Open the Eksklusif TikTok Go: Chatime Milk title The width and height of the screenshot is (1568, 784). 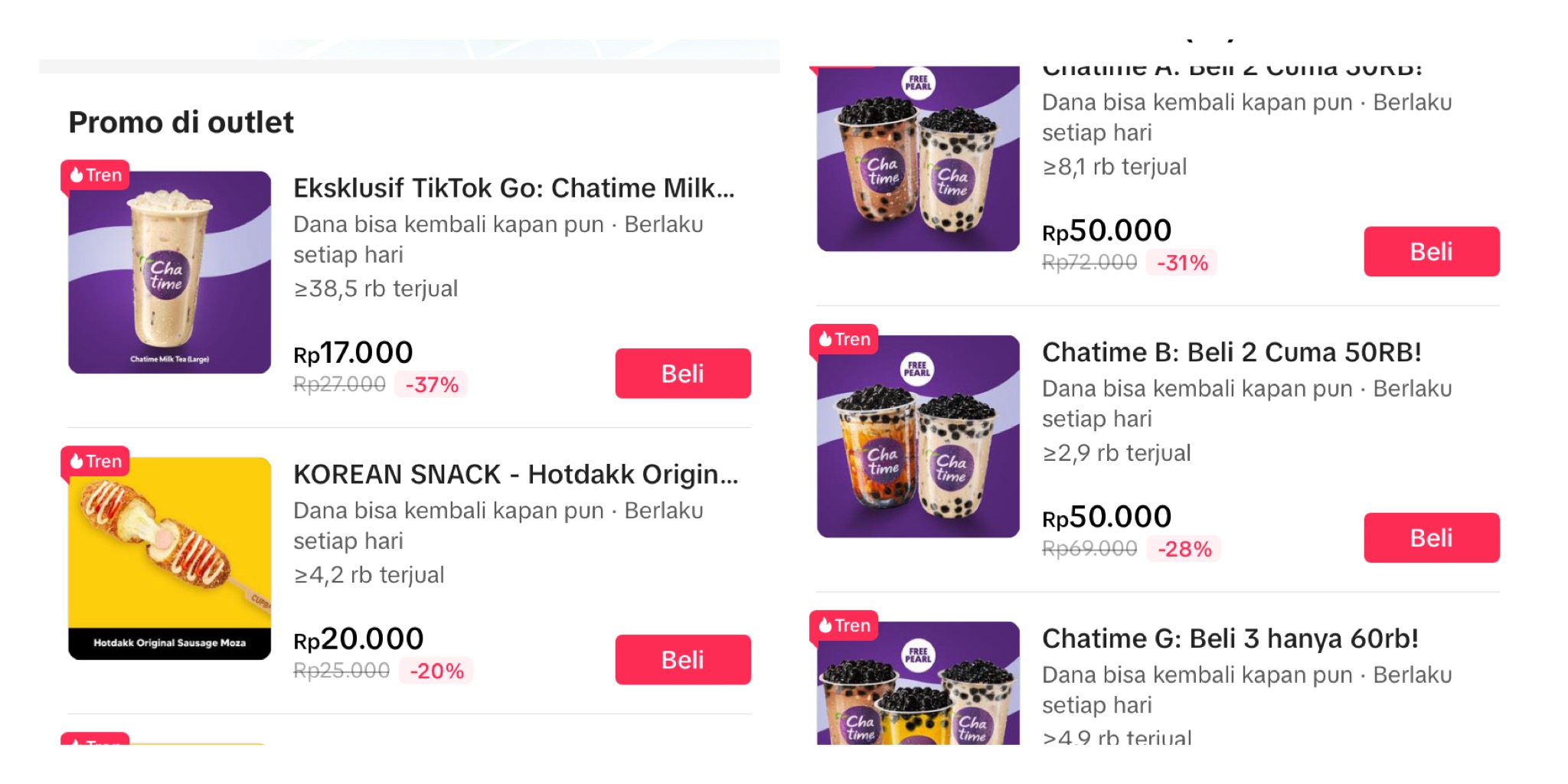(x=514, y=188)
